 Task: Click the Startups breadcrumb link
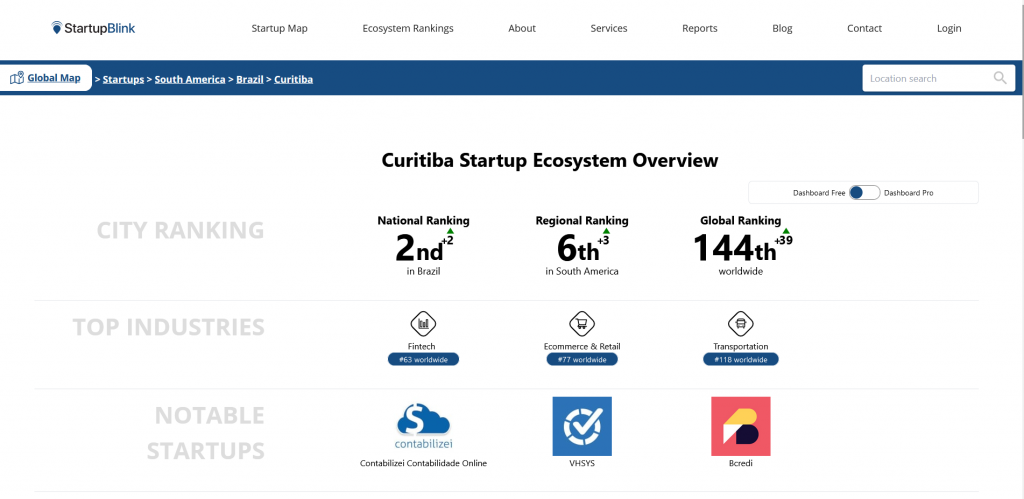(123, 80)
